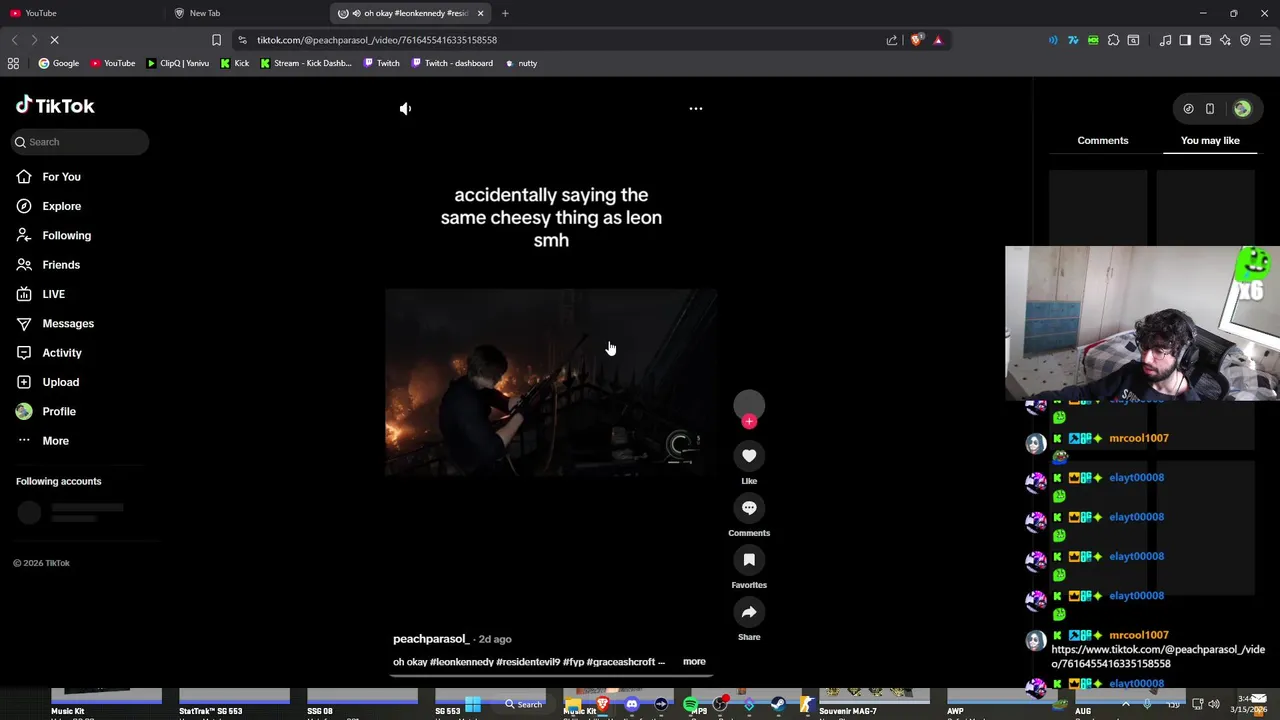Screen dimensions: 1280x720
Task: Open Brave Rewards triangle icon
Action: coord(938,40)
